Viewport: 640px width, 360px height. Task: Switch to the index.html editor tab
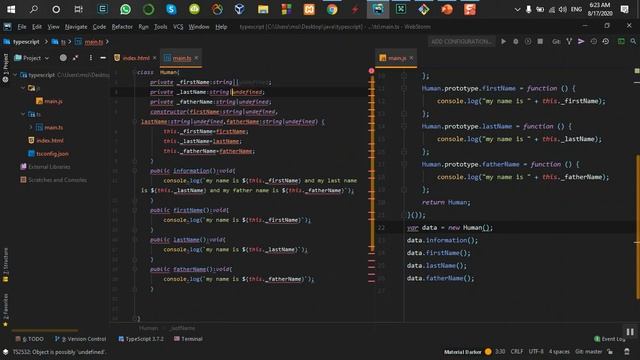point(132,58)
